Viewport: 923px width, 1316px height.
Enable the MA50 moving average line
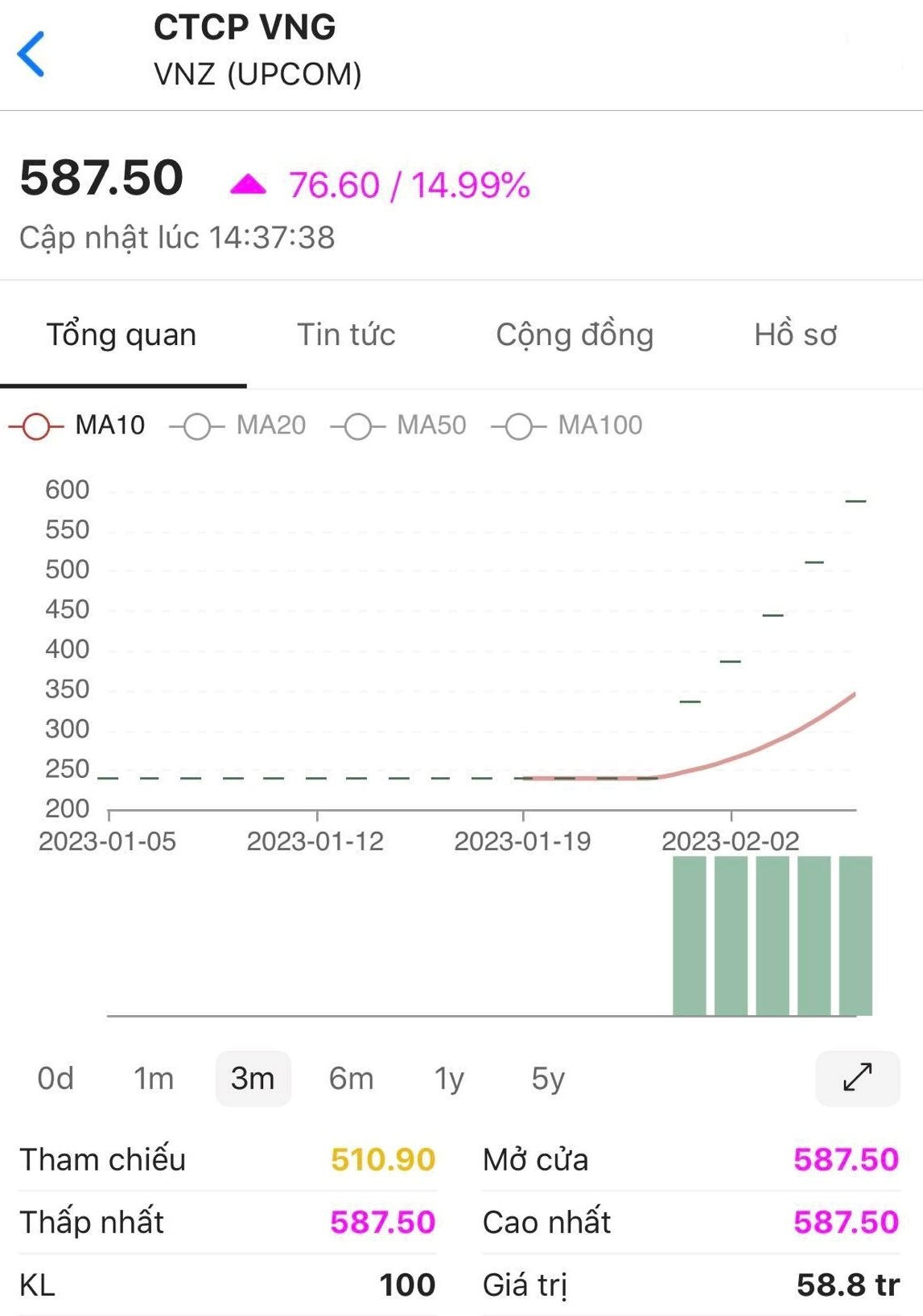[399, 426]
